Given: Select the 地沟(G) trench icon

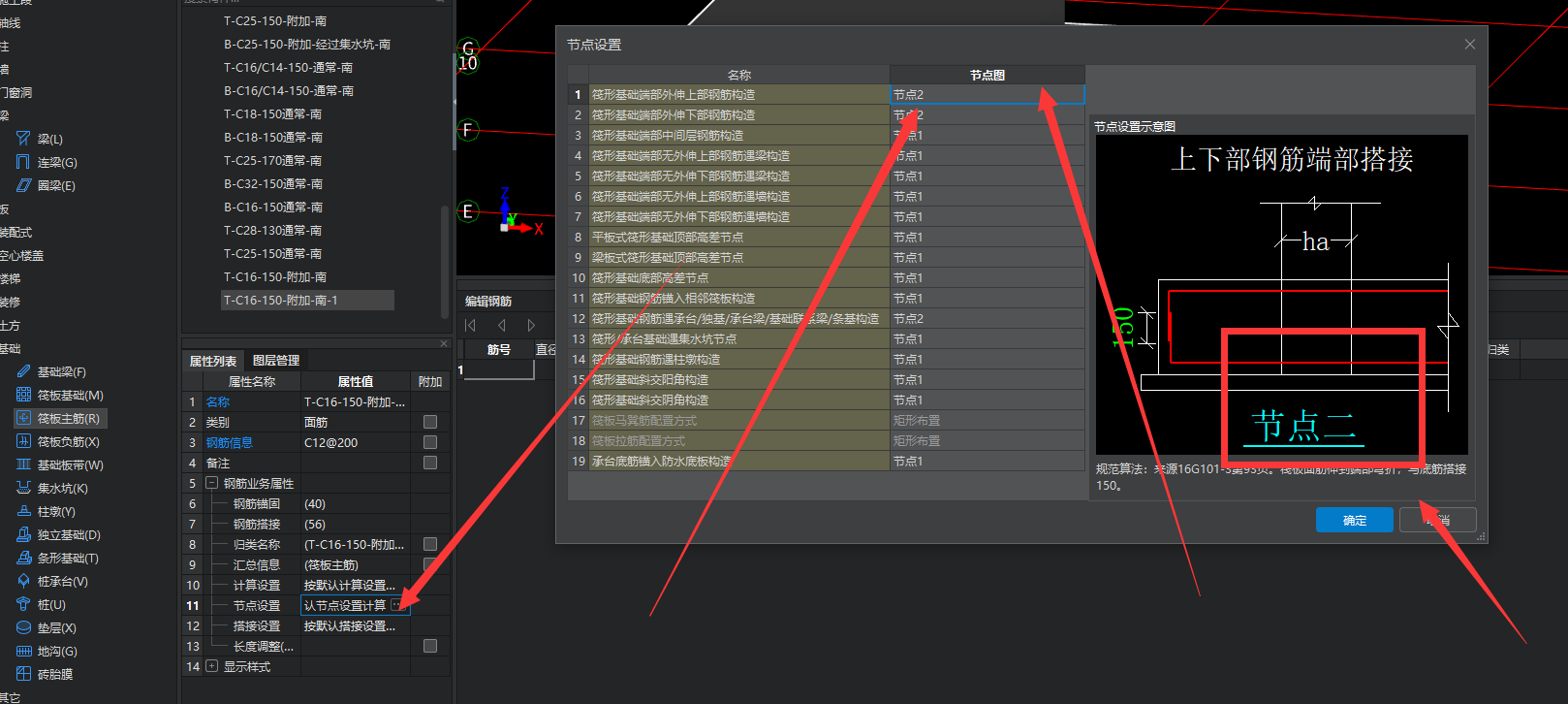Looking at the screenshot, I should [x=23, y=651].
